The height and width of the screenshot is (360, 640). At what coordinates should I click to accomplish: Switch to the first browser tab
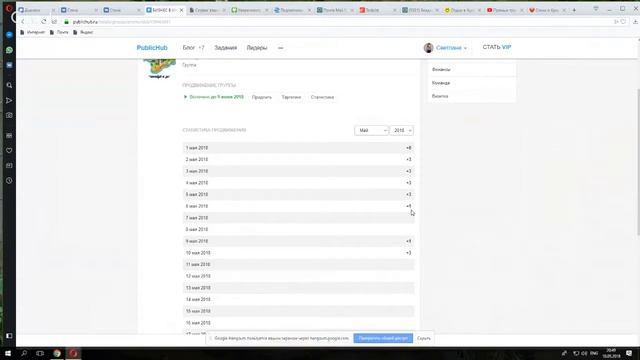click(36, 10)
